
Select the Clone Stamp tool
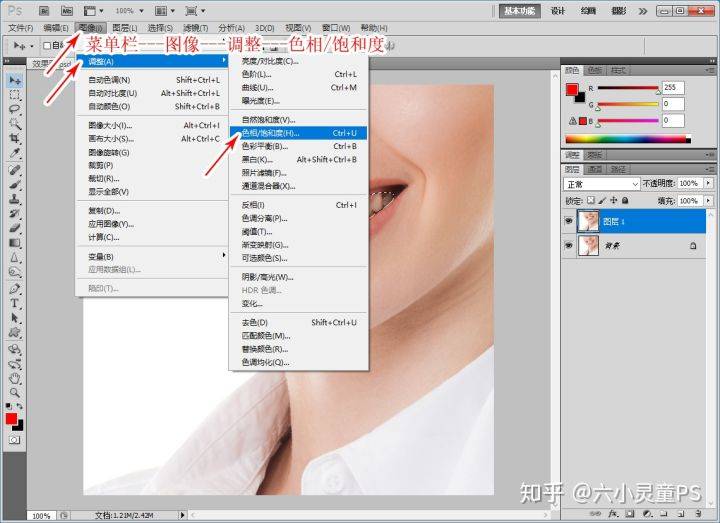pyautogui.click(x=14, y=199)
